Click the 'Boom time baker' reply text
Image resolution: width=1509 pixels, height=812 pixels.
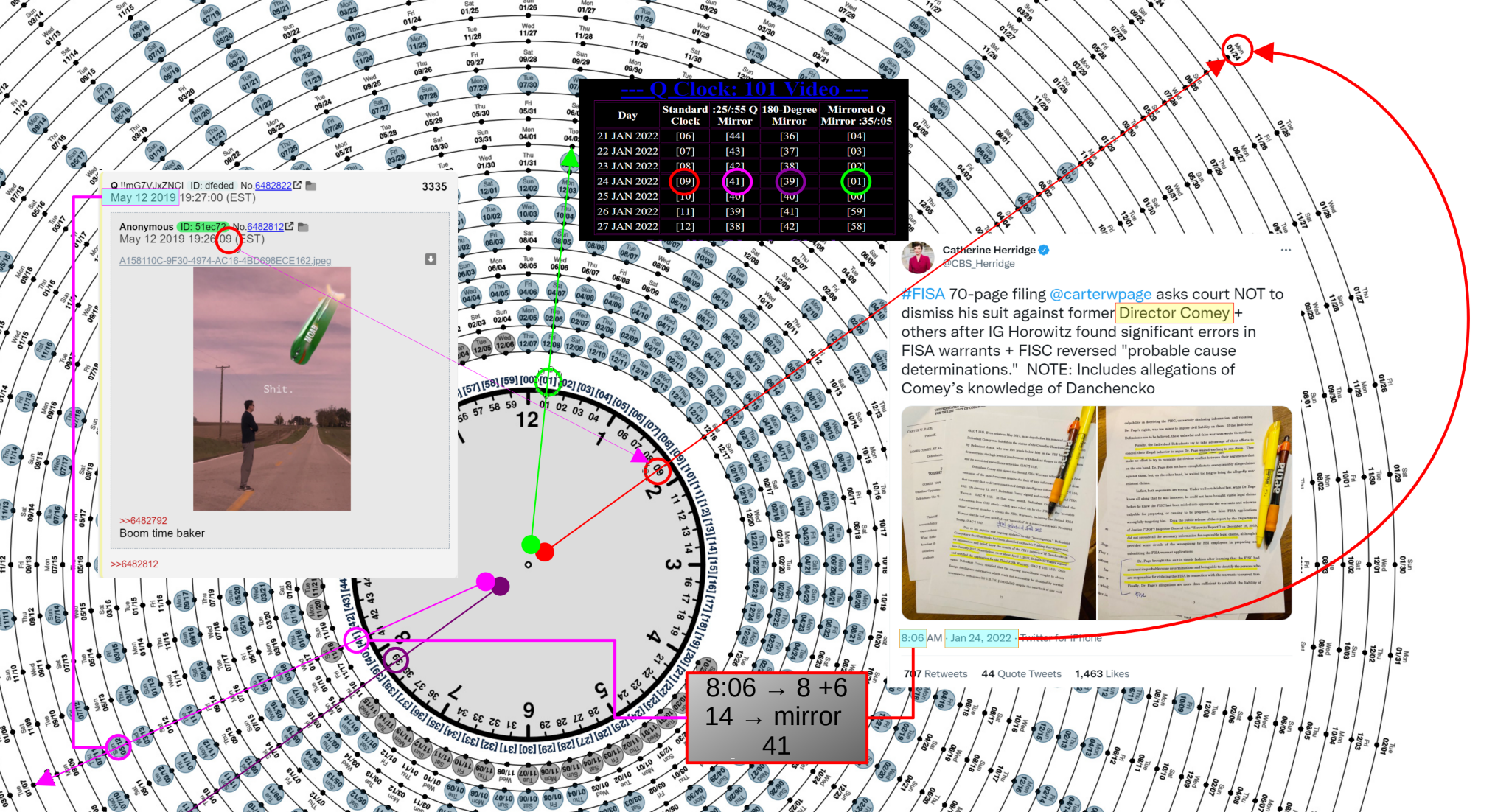(162, 533)
